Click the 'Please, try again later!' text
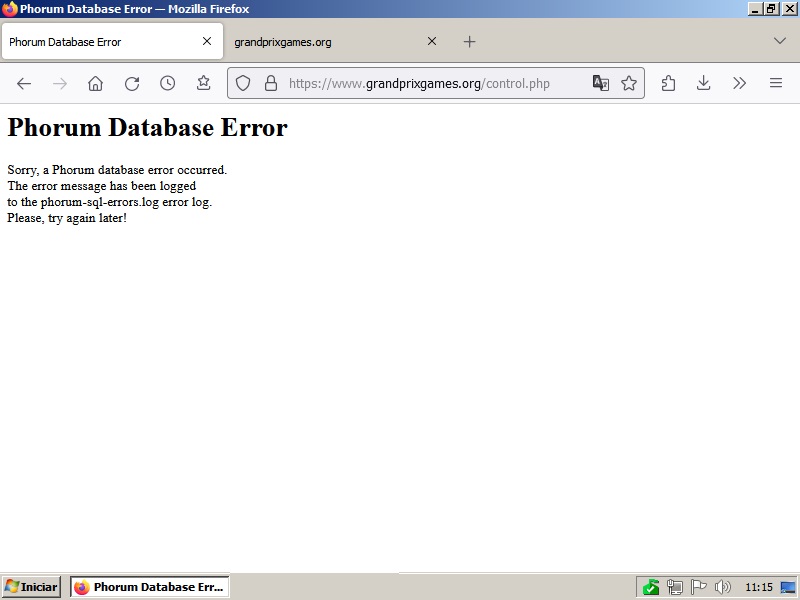Viewport: 800px width, 600px height. 67,218
